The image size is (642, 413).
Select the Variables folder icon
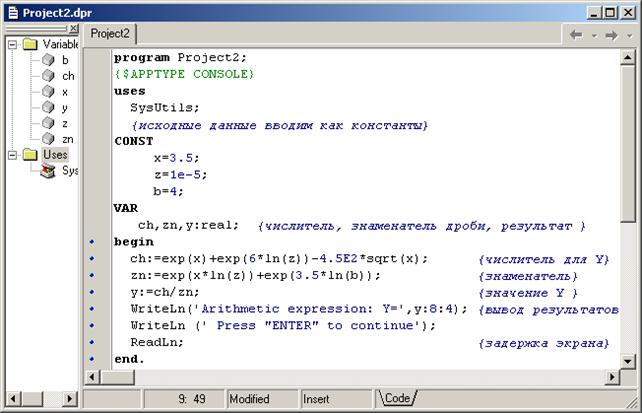(x=30, y=44)
